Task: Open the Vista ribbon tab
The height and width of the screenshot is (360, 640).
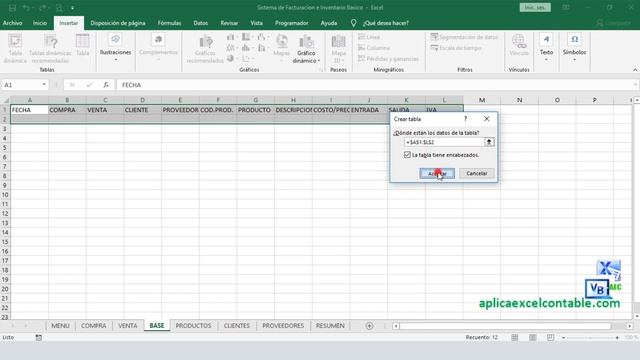Action: click(257, 23)
